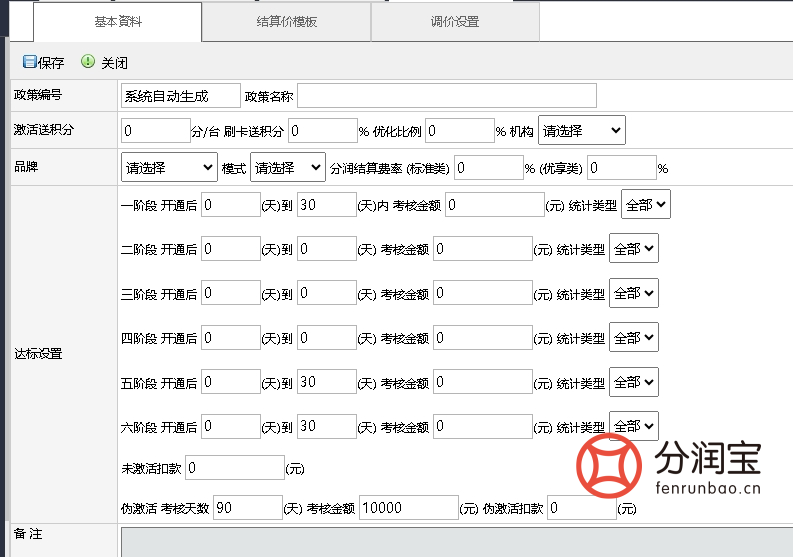This screenshot has height=557, width=793.
Task: Open 六阶段 统计类型 dropdown
Action: tap(634, 426)
